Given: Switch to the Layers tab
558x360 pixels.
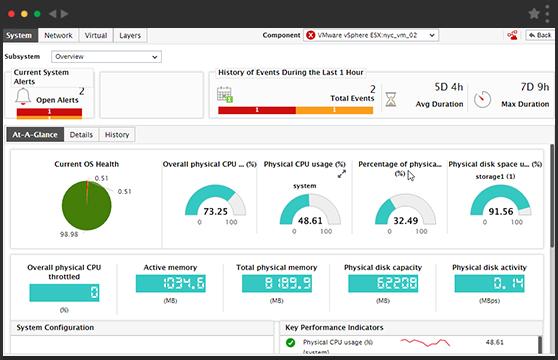Looking at the screenshot, I should (130, 35).
